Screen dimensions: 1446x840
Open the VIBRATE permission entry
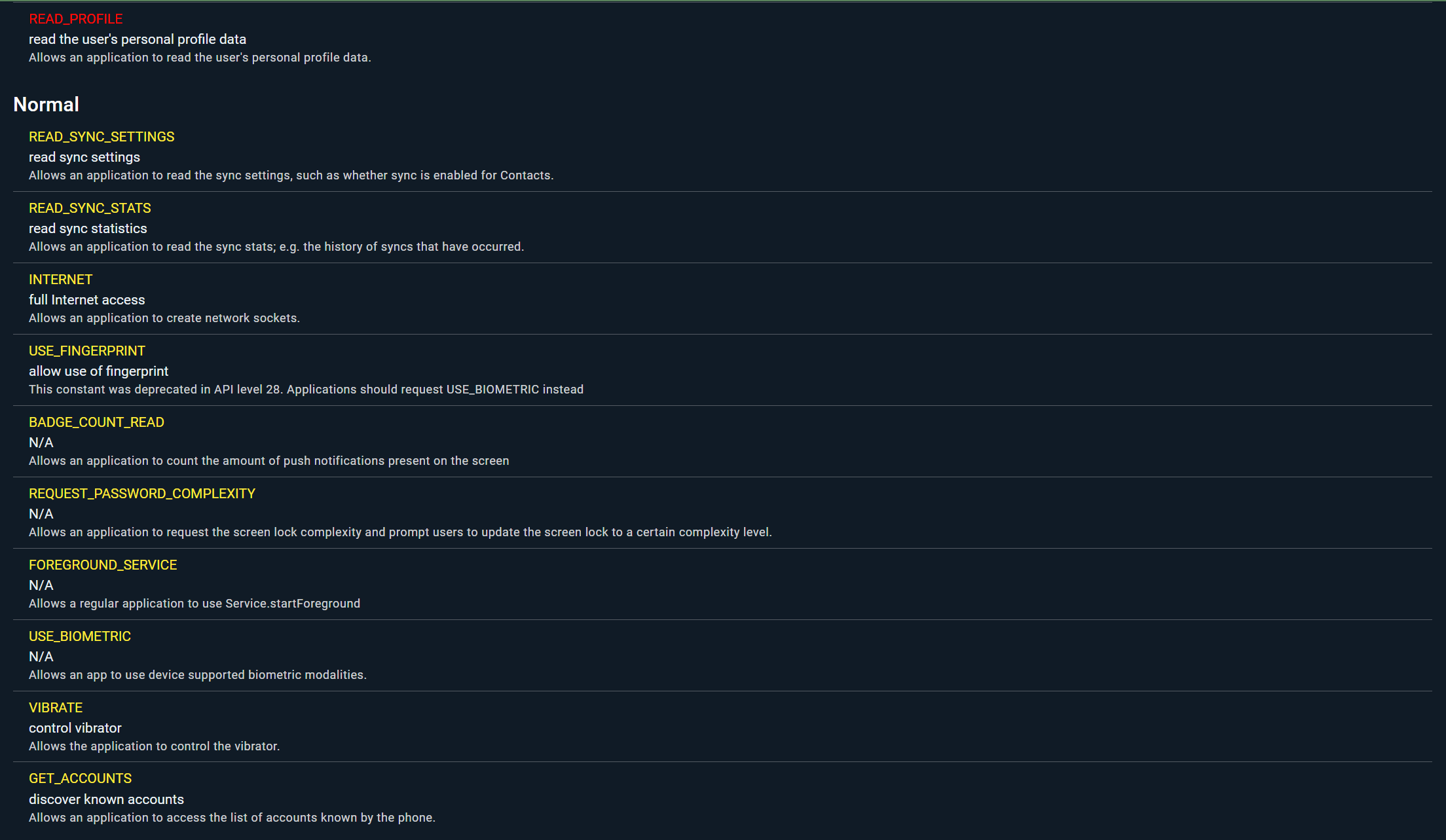pos(56,708)
